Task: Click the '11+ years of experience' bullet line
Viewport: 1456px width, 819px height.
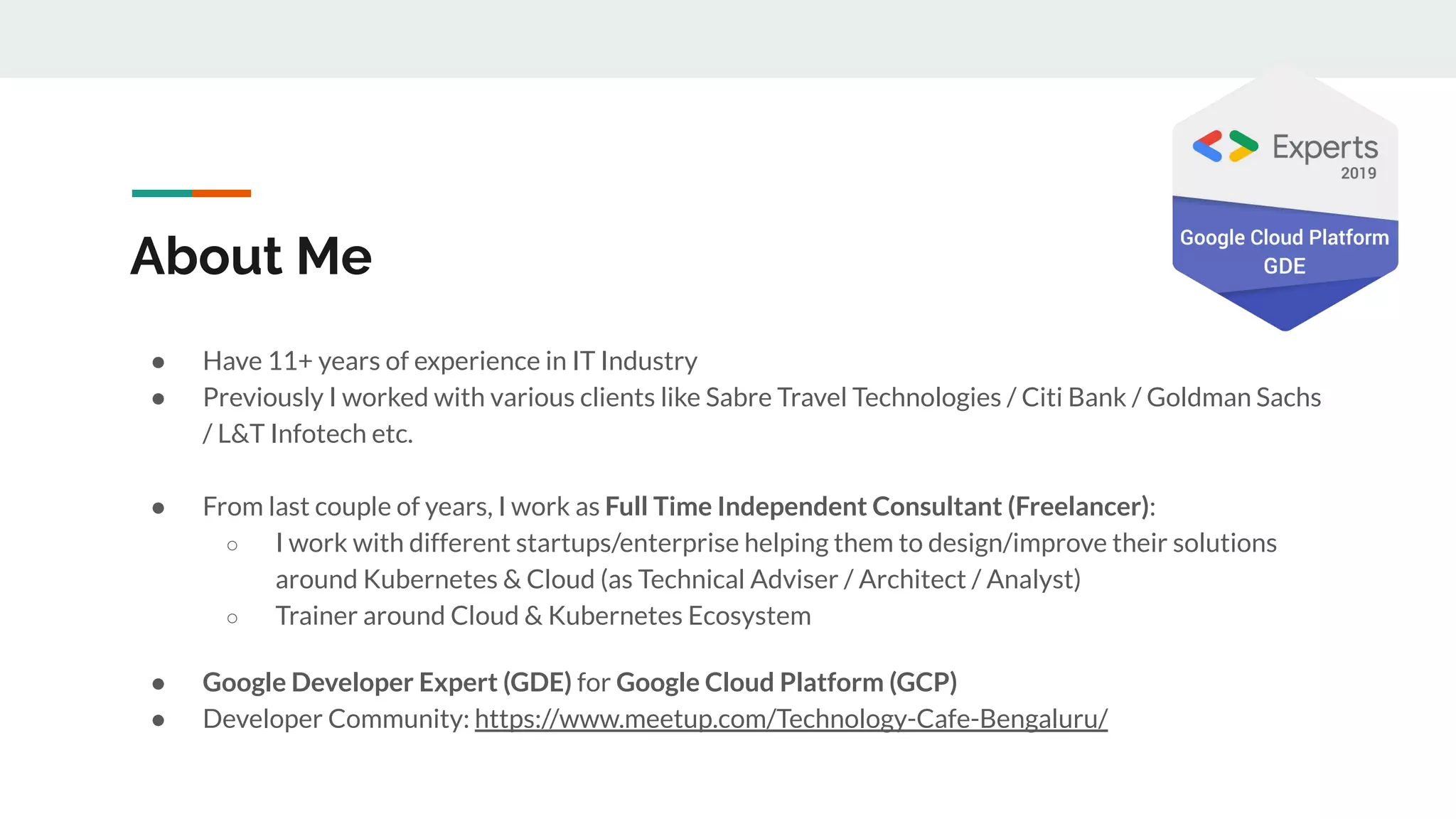Action: click(x=450, y=361)
